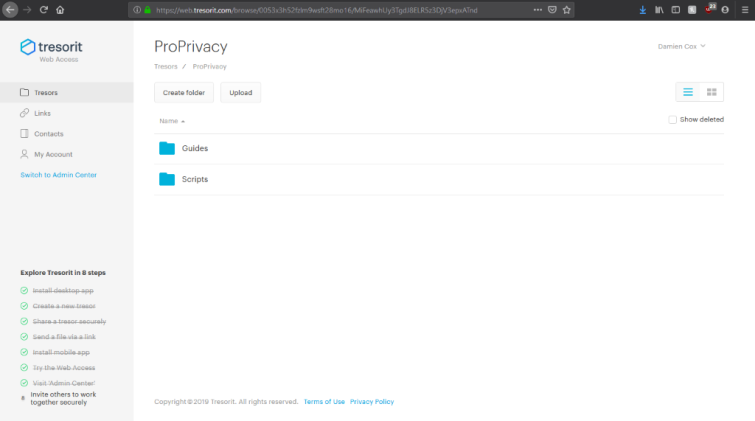Open the Scripts folder

439,179
